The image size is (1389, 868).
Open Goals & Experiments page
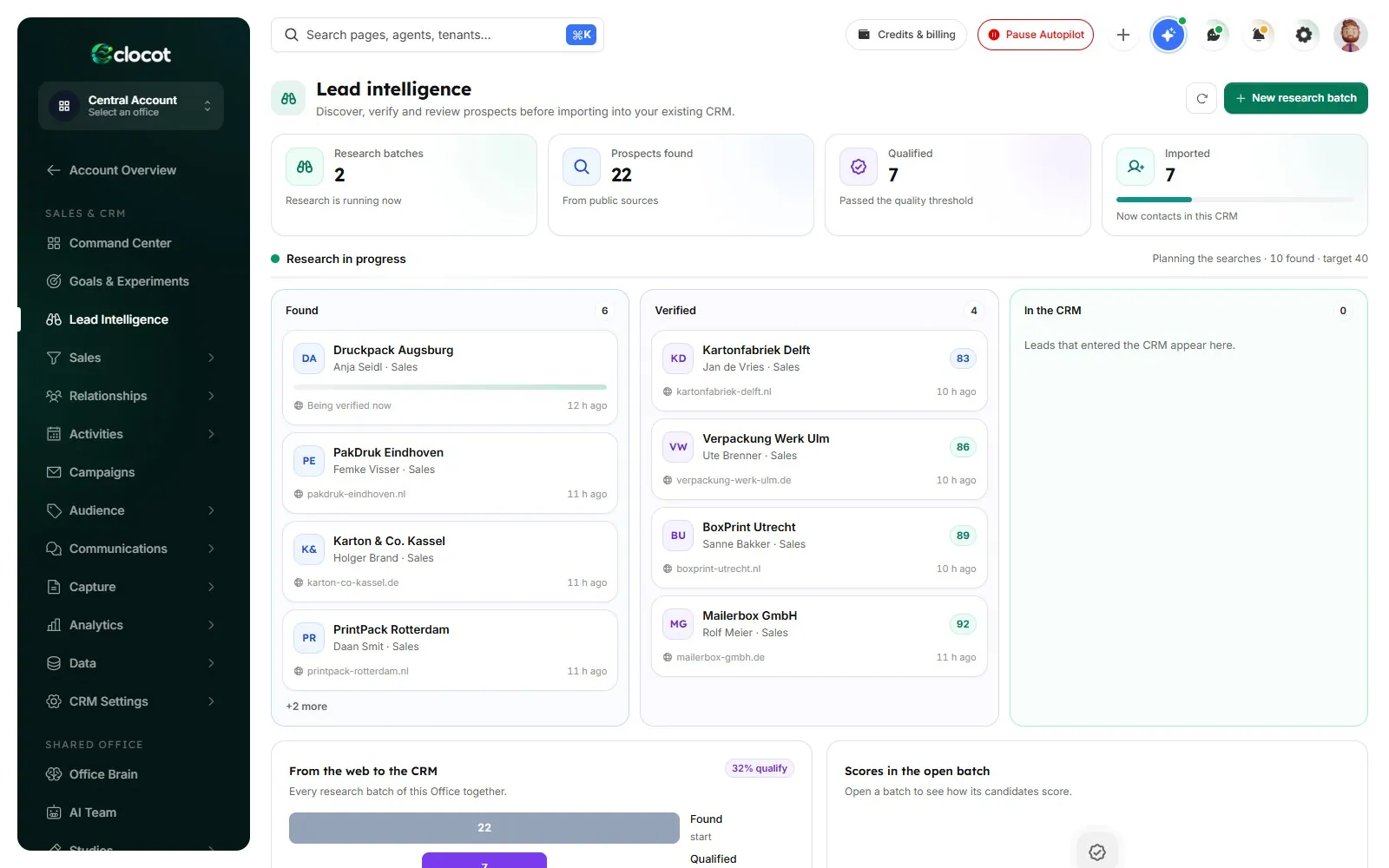pos(131,281)
